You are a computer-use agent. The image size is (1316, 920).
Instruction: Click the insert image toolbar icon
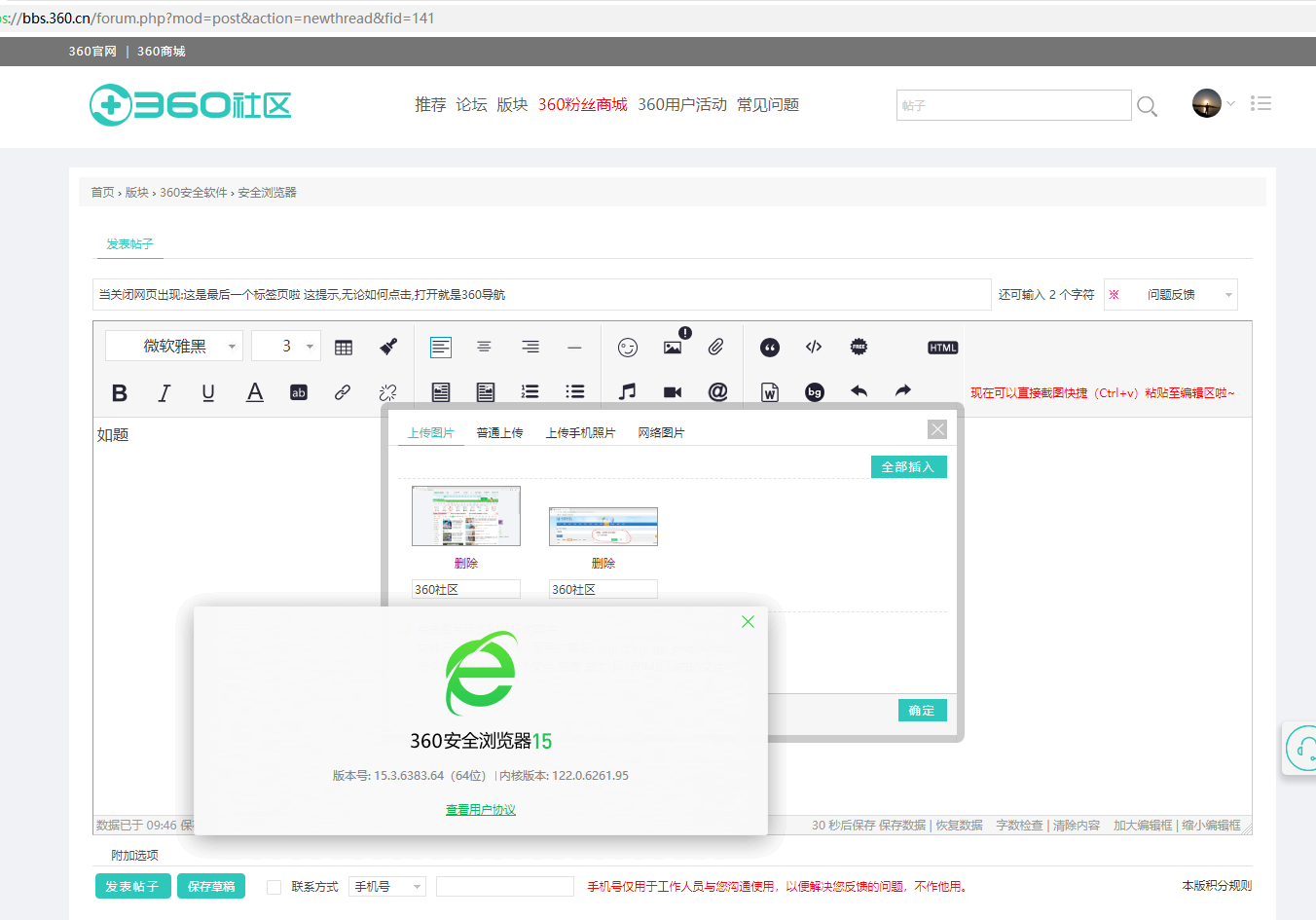click(673, 348)
